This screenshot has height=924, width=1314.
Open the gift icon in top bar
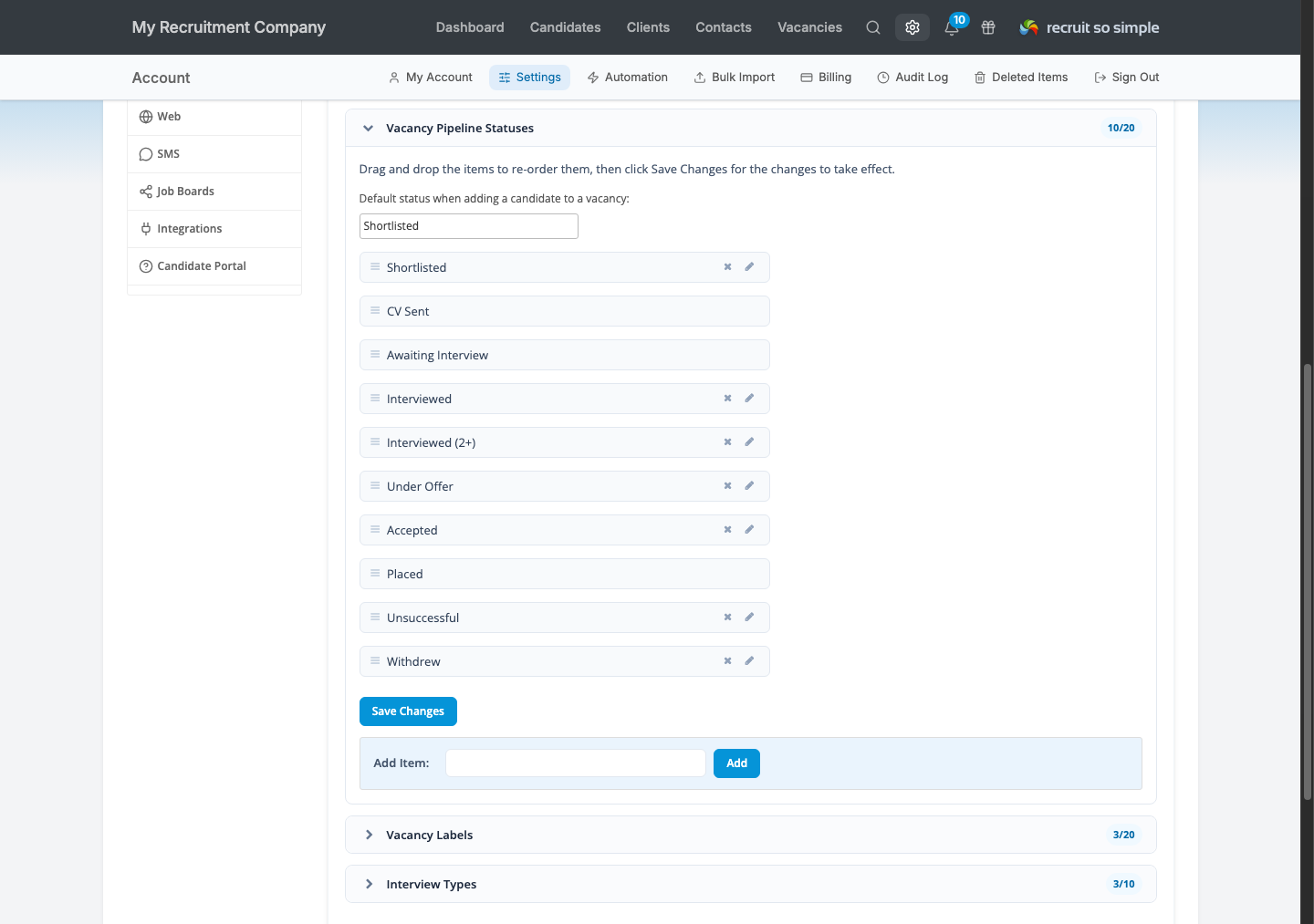click(x=988, y=27)
